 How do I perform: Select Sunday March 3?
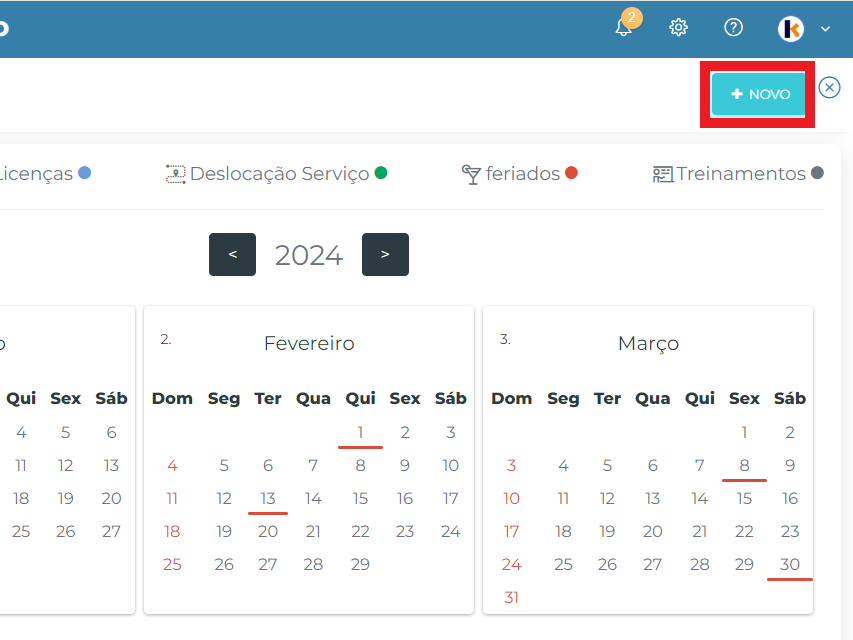(x=511, y=465)
